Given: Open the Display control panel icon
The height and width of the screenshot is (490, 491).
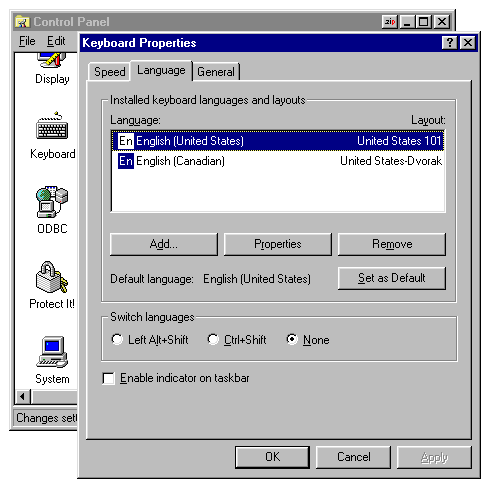Looking at the screenshot, I should tap(52, 60).
